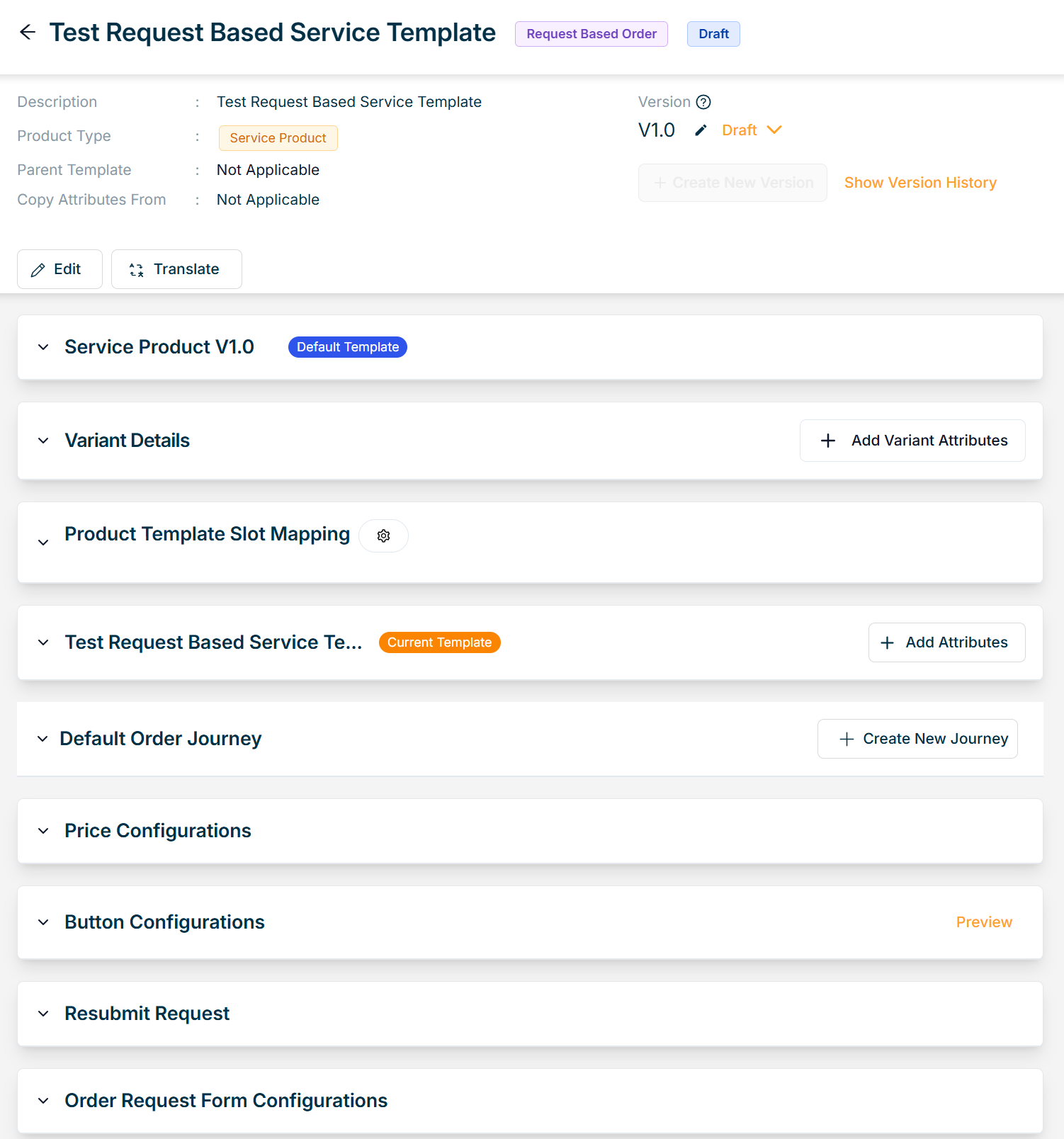Click Add Variant Attributes button
The image size is (1064, 1139).
[912, 441]
